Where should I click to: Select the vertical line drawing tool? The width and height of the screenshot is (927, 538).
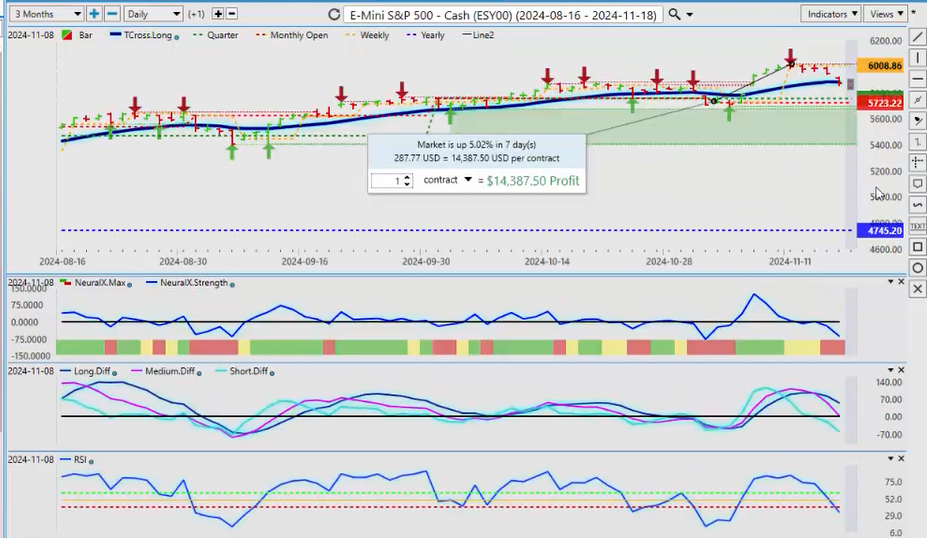tap(918, 57)
